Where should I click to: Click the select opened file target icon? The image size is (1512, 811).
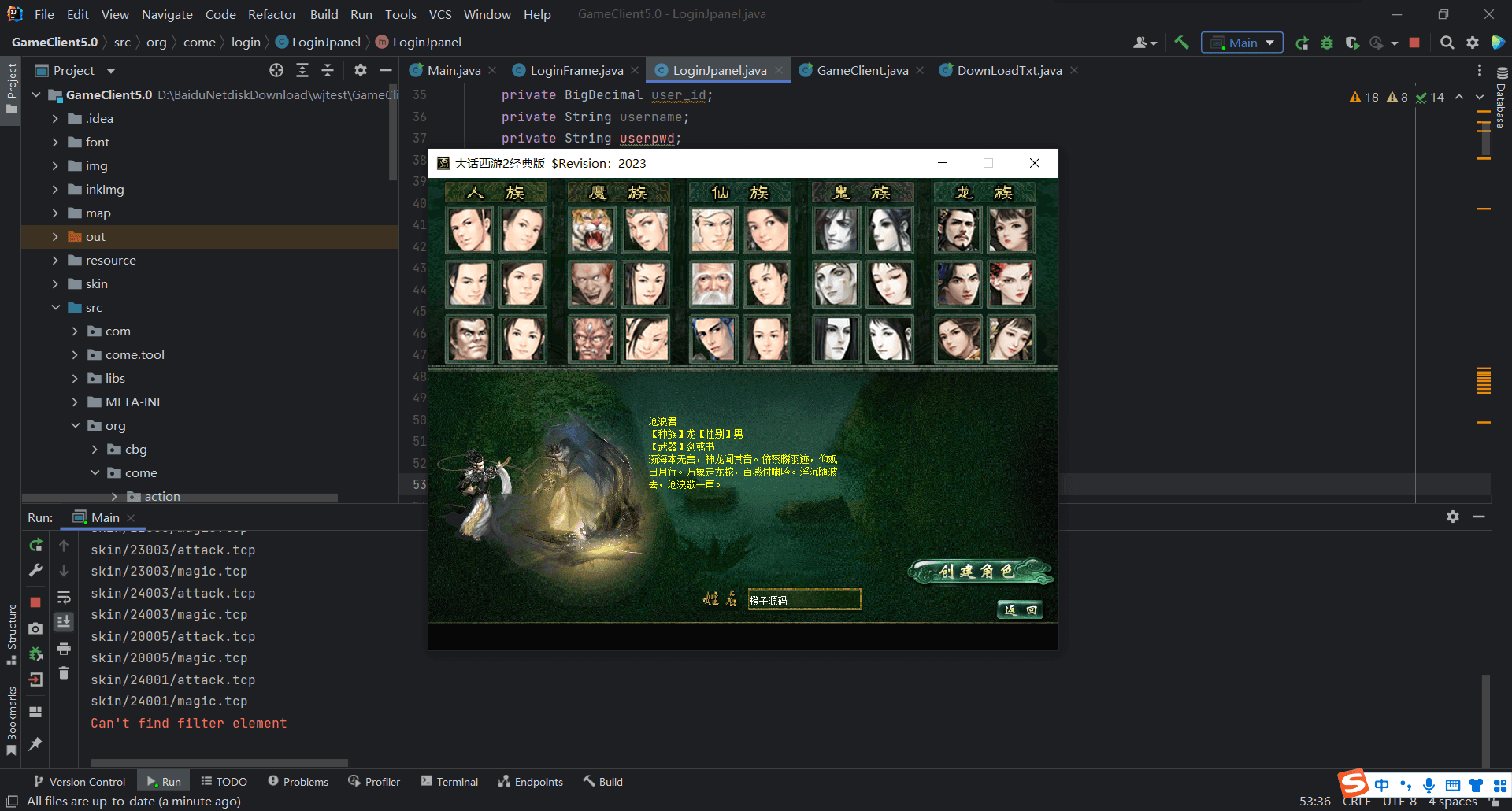[276, 70]
